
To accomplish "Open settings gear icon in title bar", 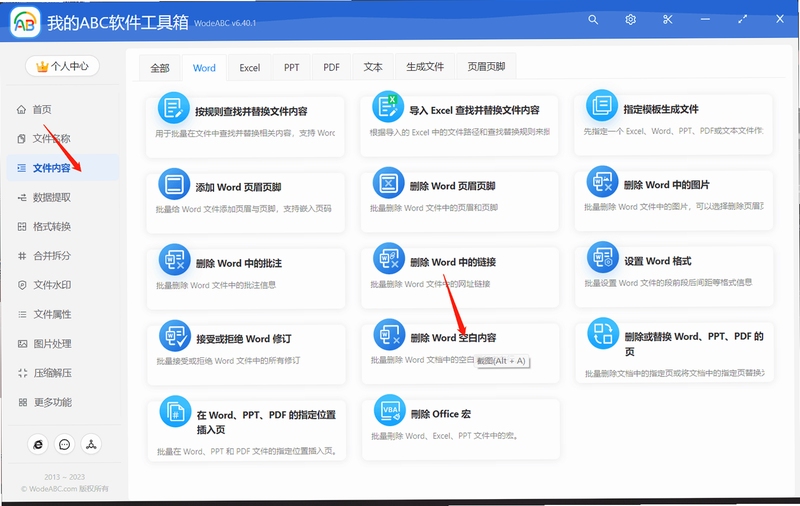I will coord(631,19).
